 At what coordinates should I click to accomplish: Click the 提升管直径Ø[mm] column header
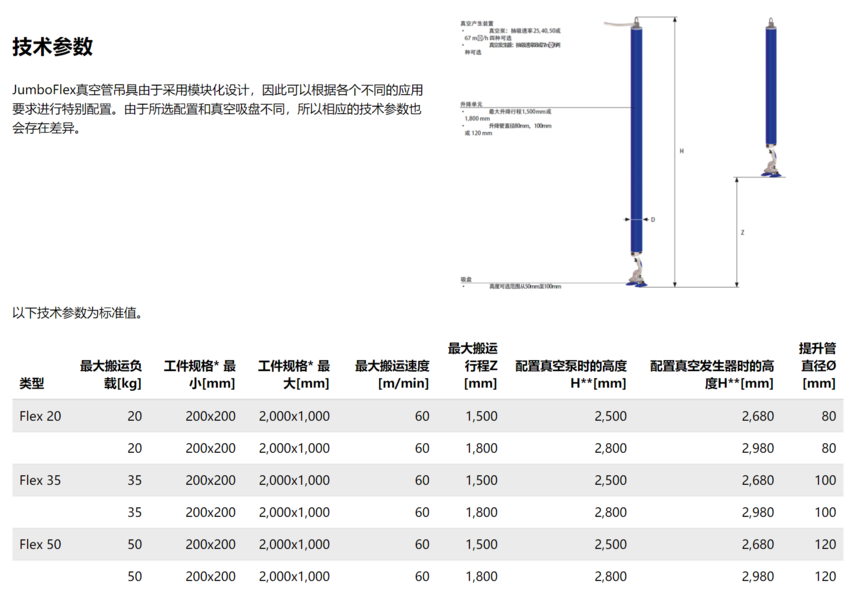click(818, 366)
